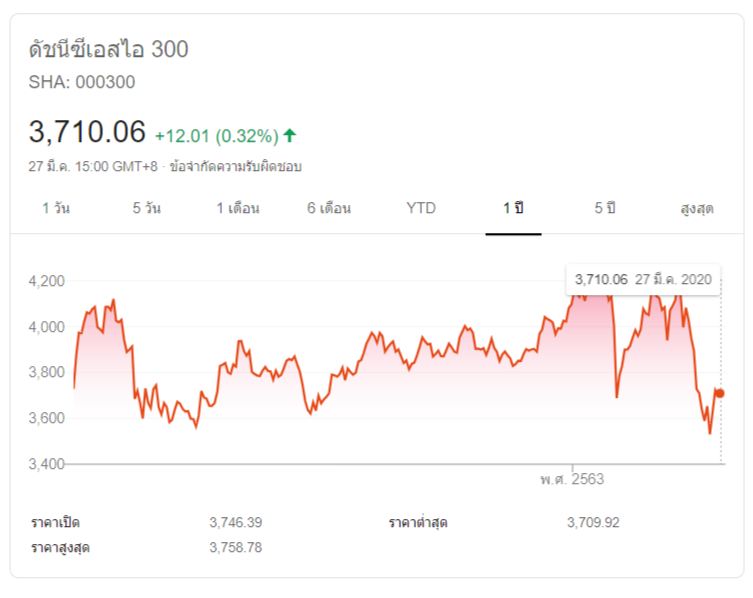Click the "SHA: 000300" ticker text
The width and height of the screenshot is (753, 598).
coord(82,82)
